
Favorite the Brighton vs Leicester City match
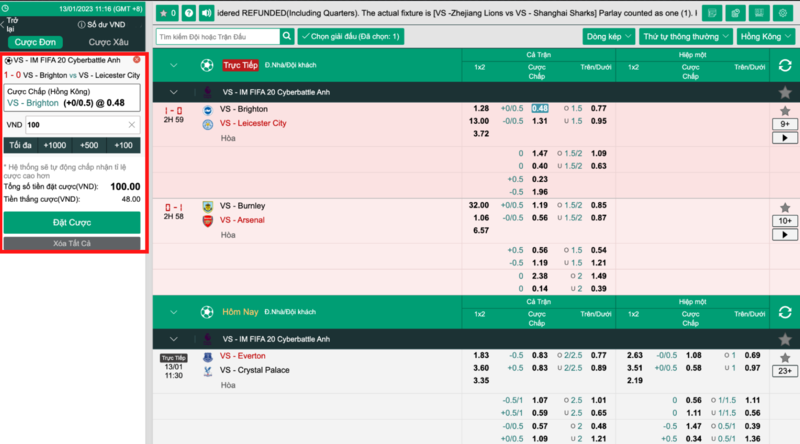pyautogui.click(x=785, y=111)
